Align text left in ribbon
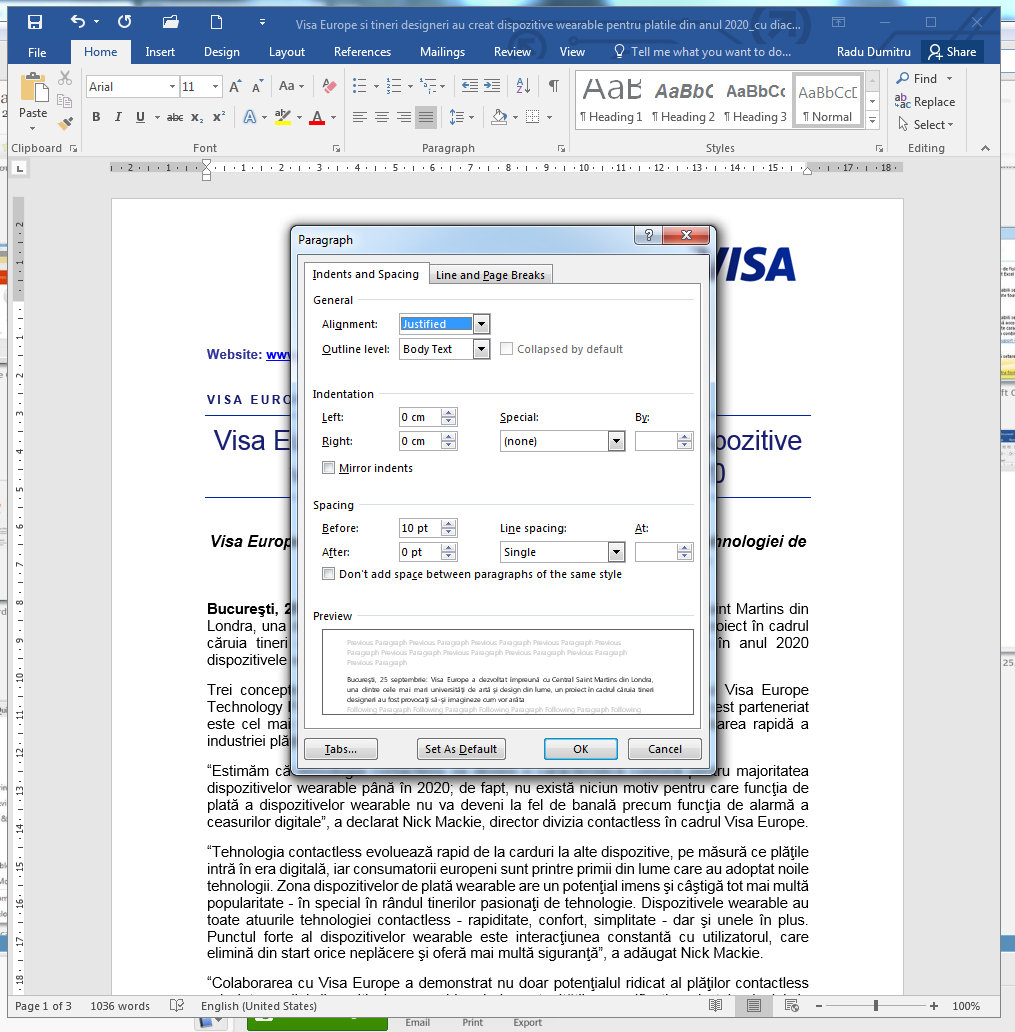This screenshot has width=1015, height=1032. click(x=359, y=117)
